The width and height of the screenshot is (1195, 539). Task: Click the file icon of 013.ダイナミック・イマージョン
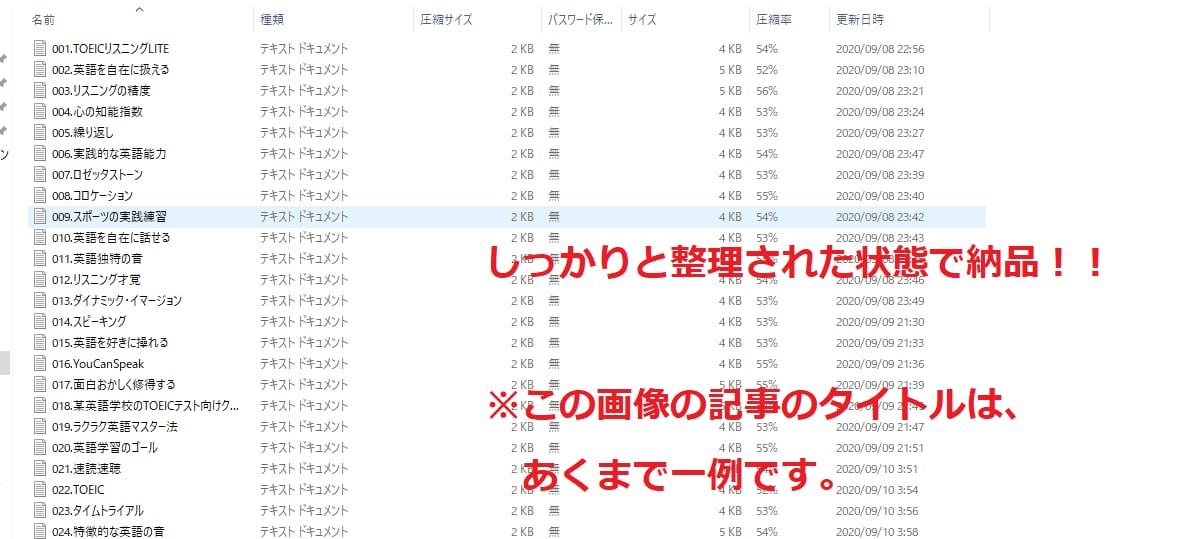[x=40, y=300]
